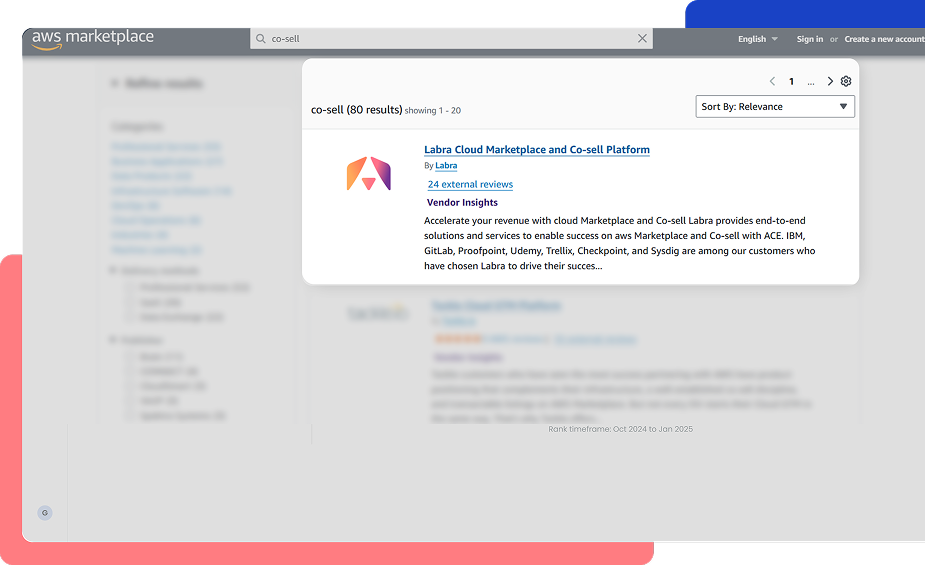This screenshot has width=925, height=565.
Task: Open the results settings gear
Action: [x=846, y=81]
